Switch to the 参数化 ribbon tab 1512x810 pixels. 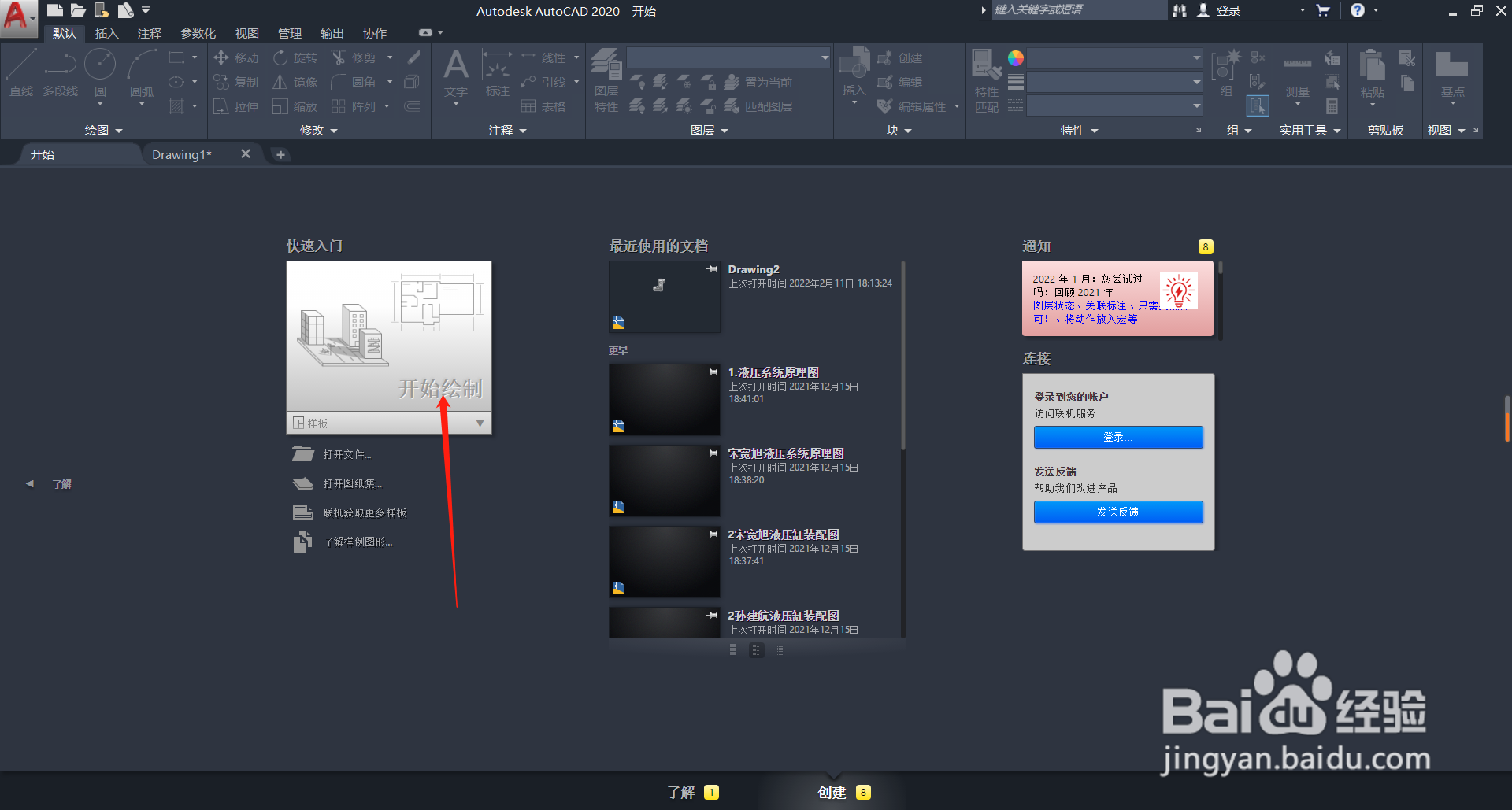pos(198,33)
